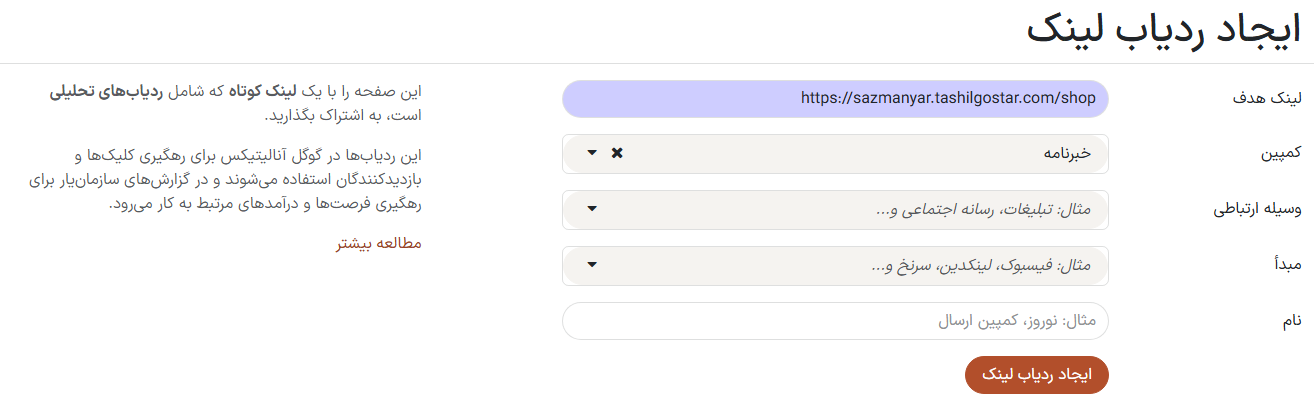Open the مطالعه بیشتر link
The image size is (1314, 413).
[379, 243]
